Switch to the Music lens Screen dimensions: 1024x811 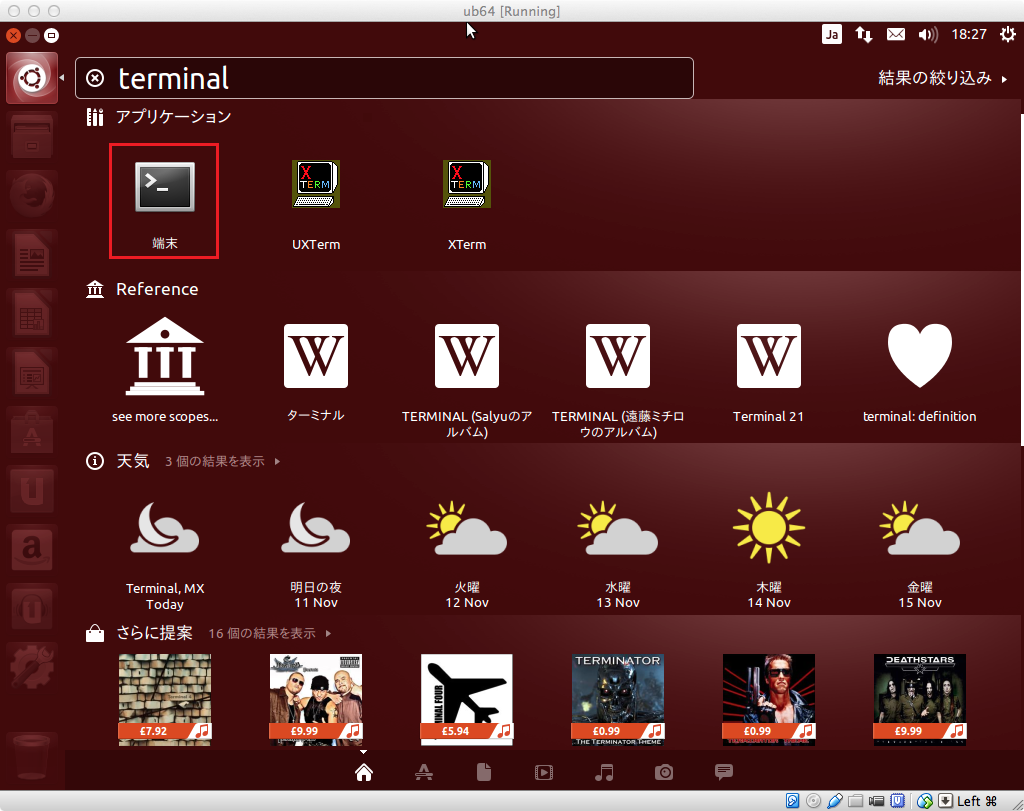click(604, 772)
